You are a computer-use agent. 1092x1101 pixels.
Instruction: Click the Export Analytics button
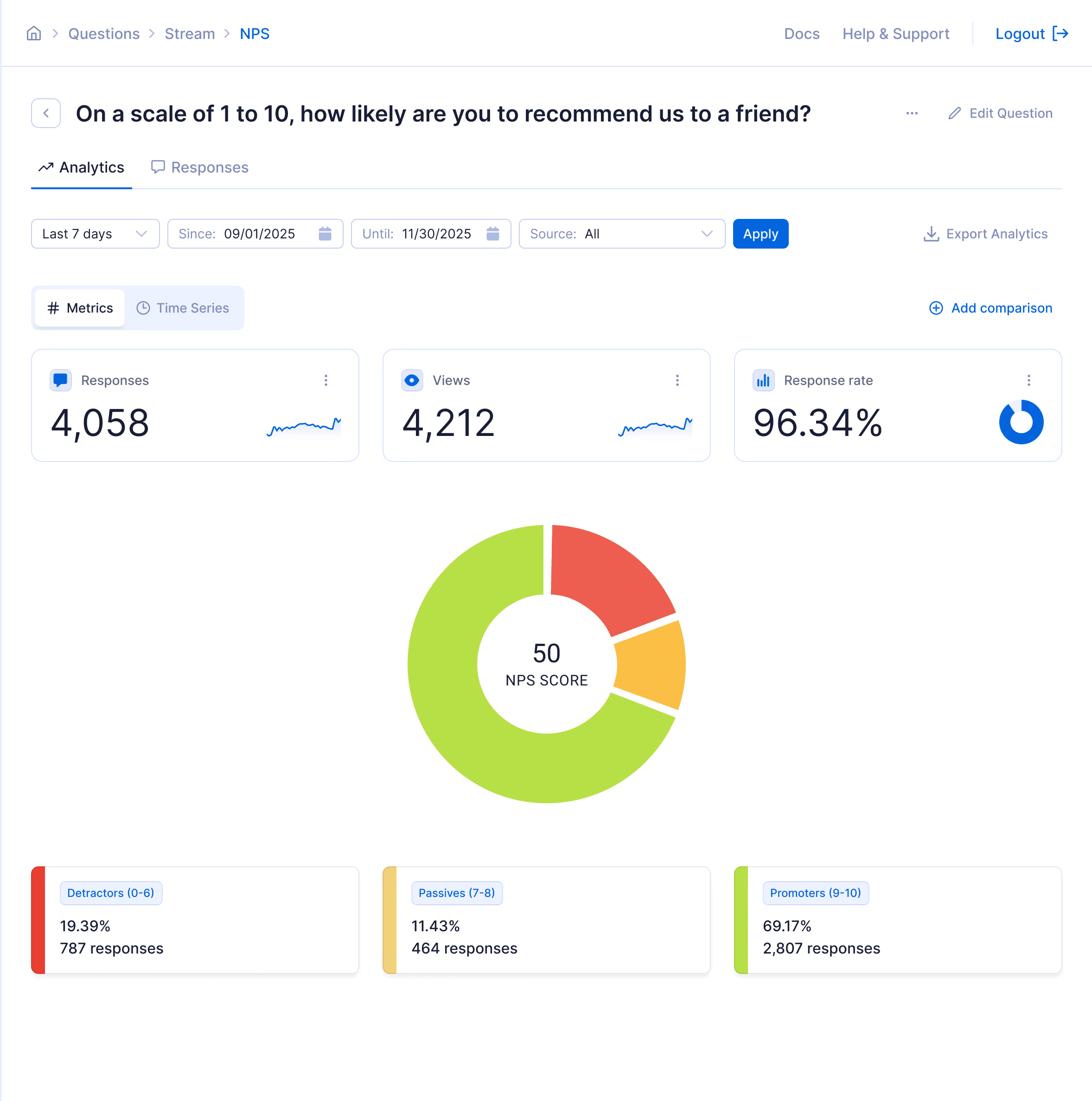tap(985, 234)
